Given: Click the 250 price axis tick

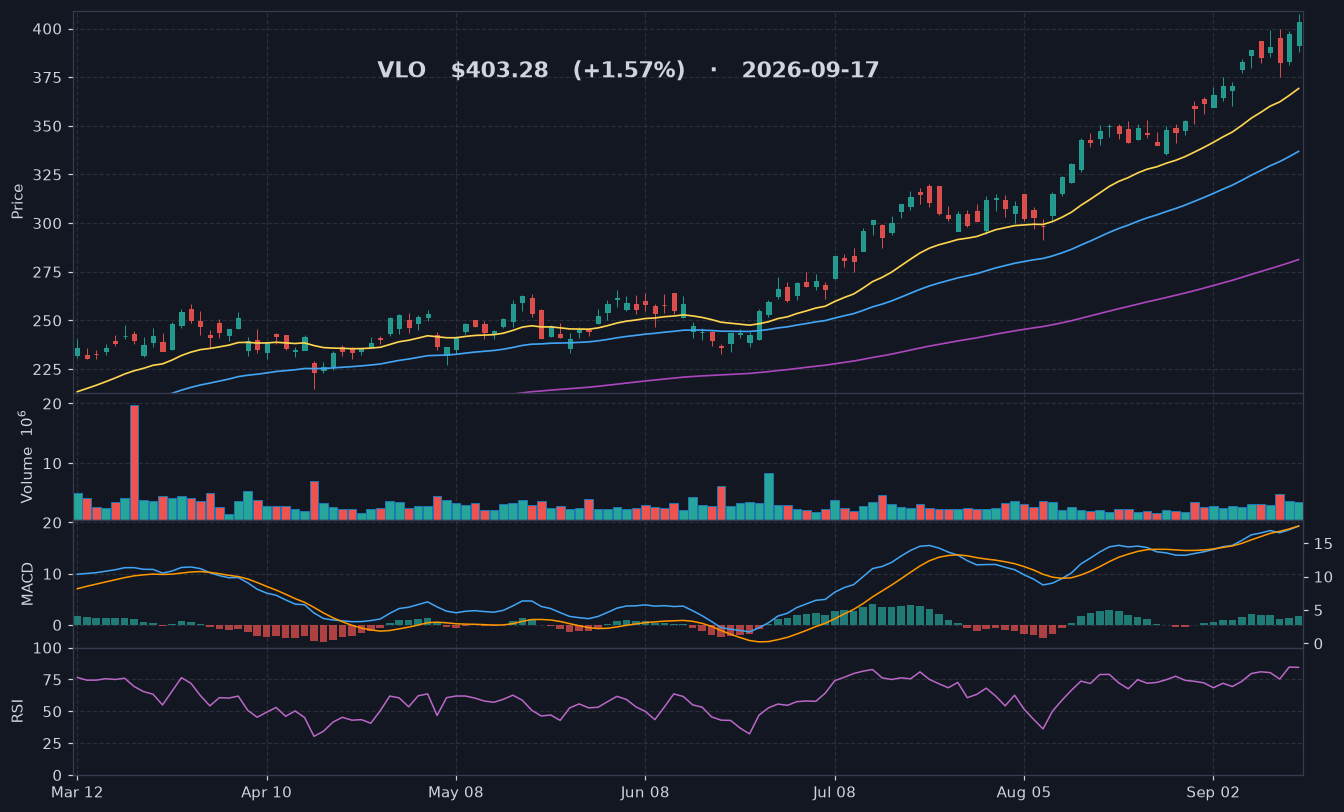Looking at the screenshot, I should pyautogui.click(x=49, y=321).
